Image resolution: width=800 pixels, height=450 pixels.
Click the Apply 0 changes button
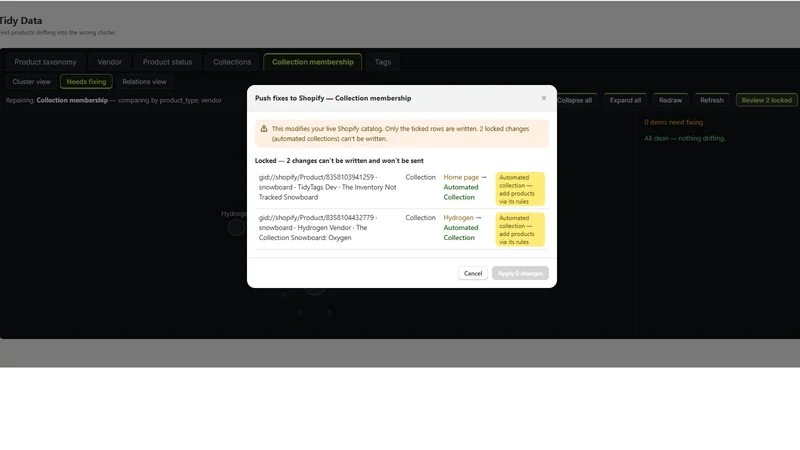[x=520, y=273]
